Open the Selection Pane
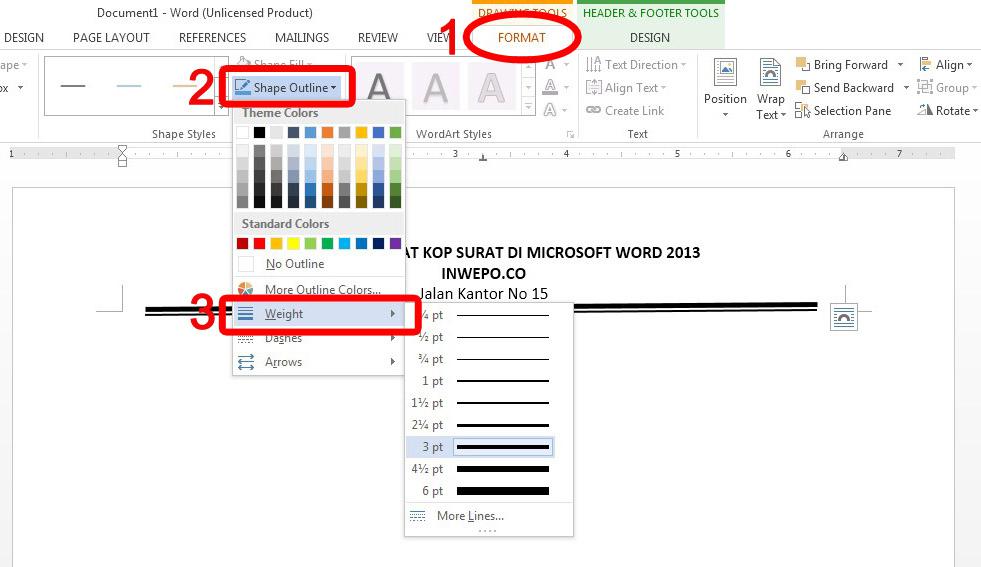981x567 pixels. (x=843, y=111)
